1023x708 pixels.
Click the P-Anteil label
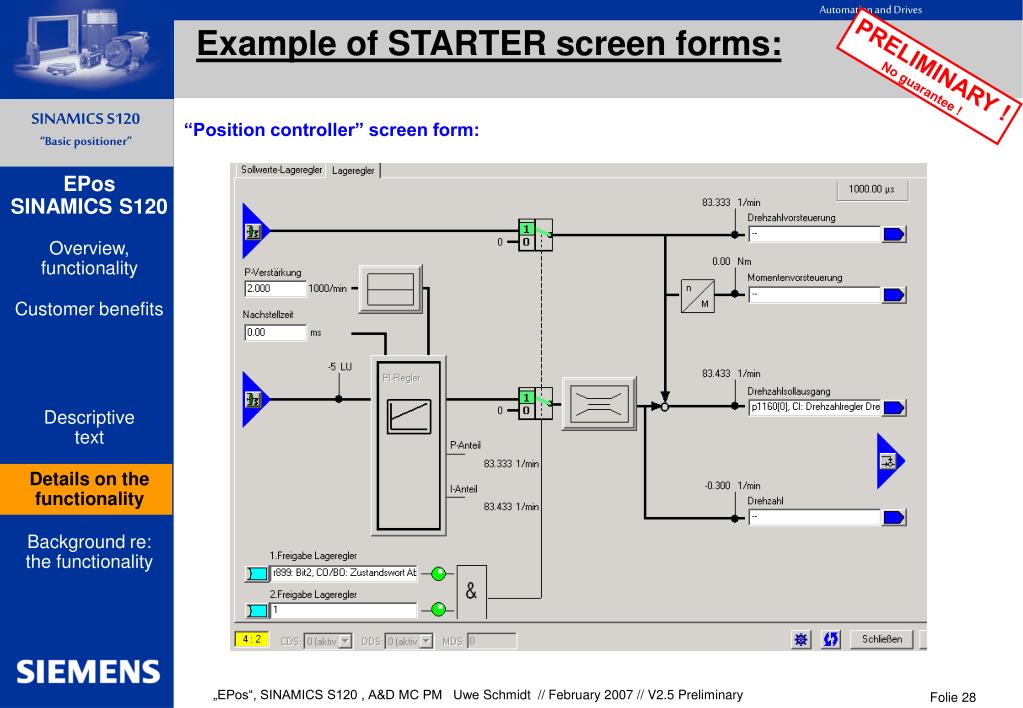(465, 446)
